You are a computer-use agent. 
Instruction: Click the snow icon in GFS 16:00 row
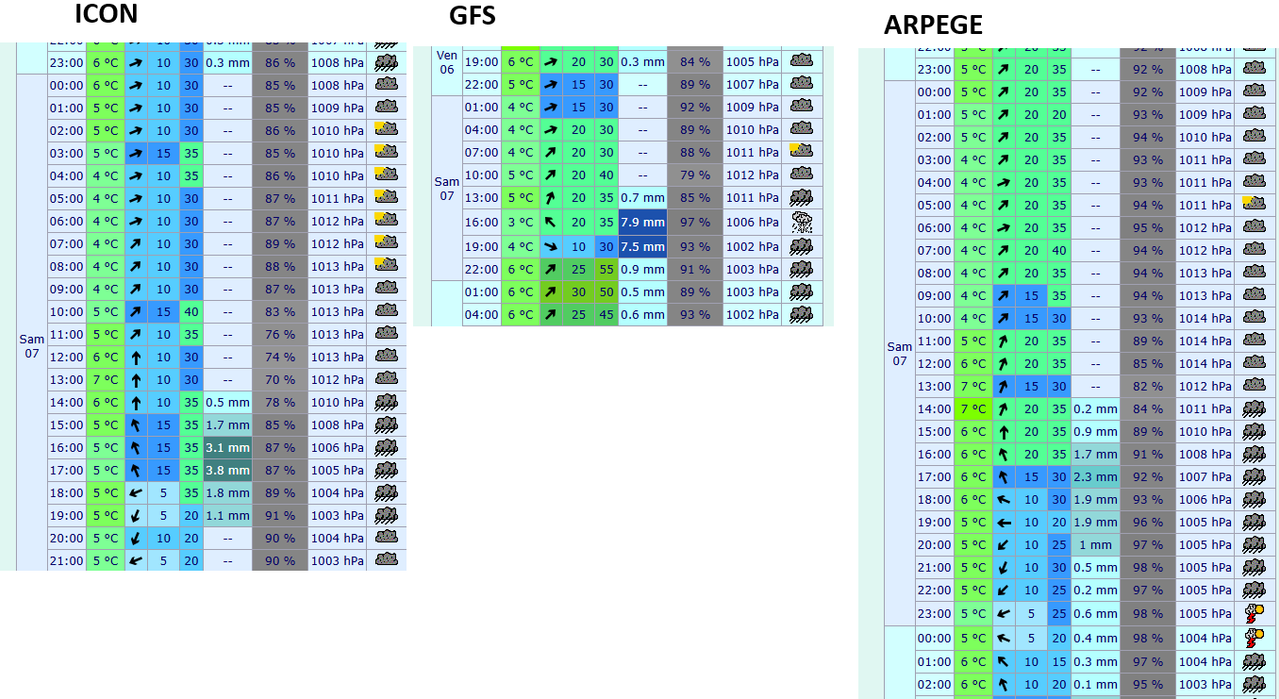click(802, 221)
